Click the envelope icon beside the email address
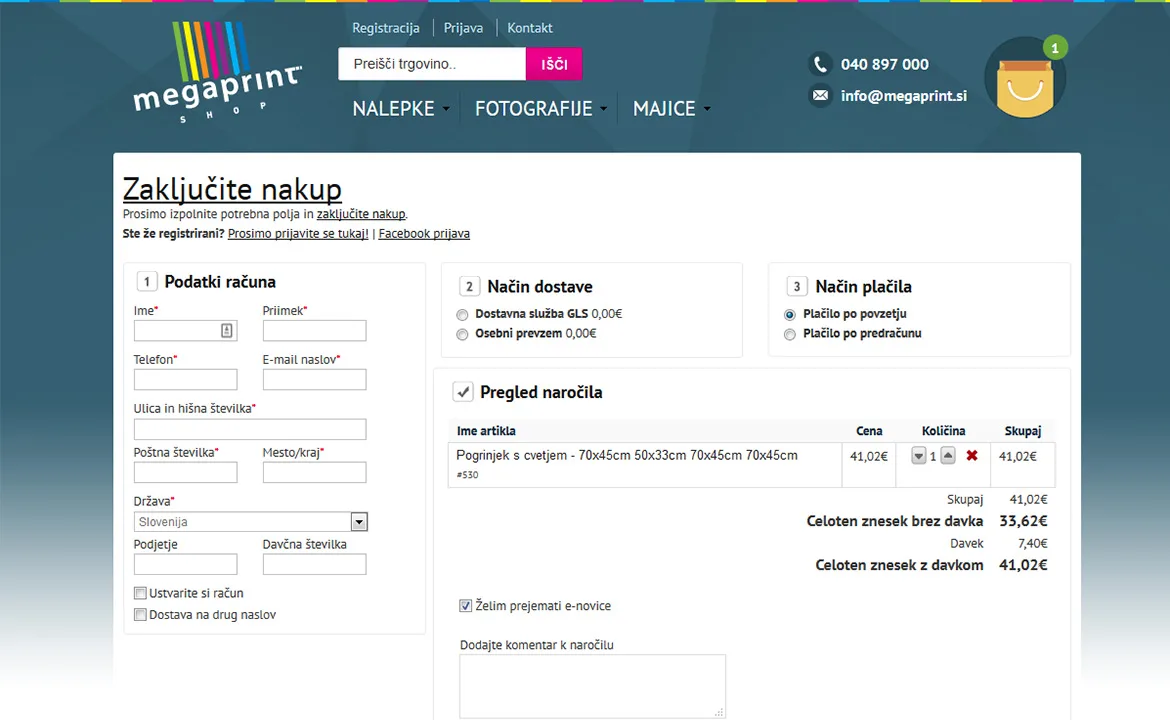The width and height of the screenshot is (1170, 720). (x=820, y=96)
